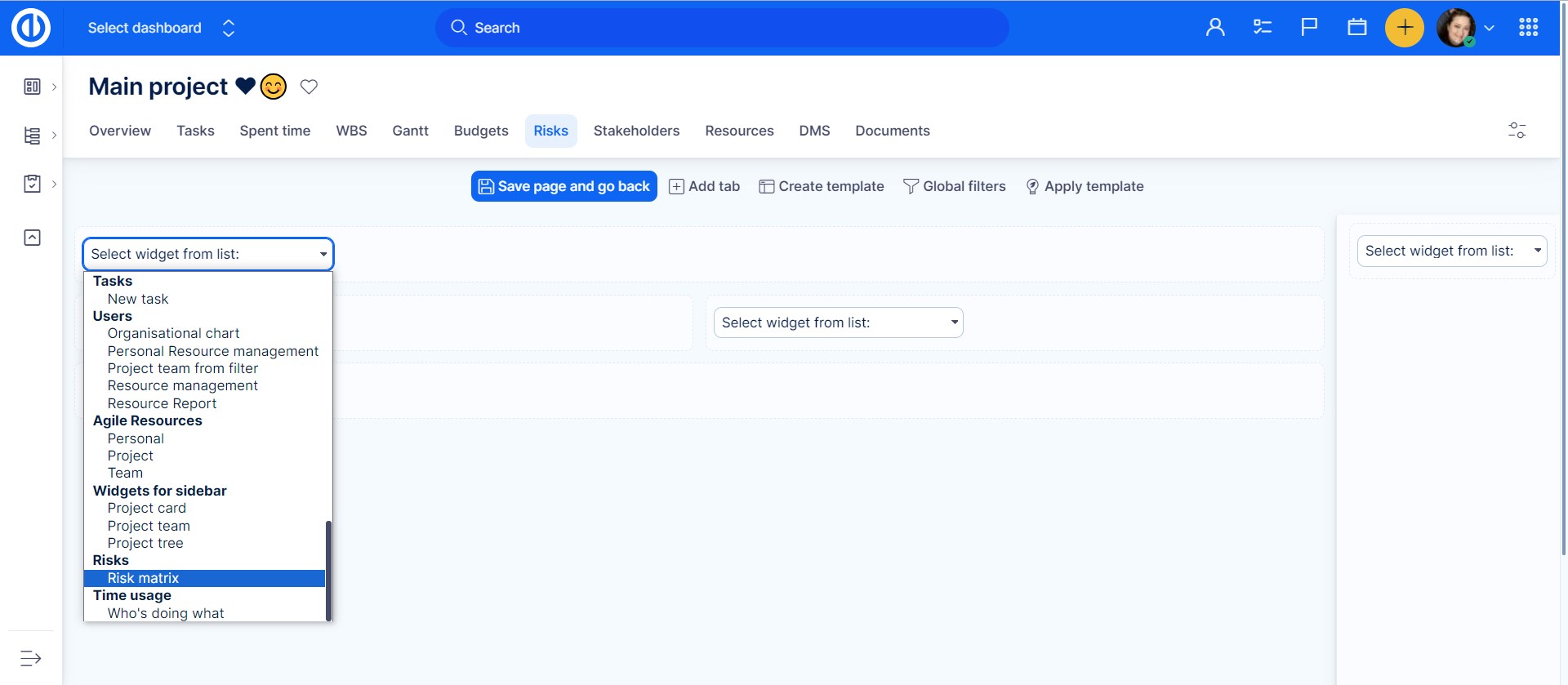The width and height of the screenshot is (1568, 685).
Task: Open the user profile icon in top bar
Action: (x=1215, y=28)
